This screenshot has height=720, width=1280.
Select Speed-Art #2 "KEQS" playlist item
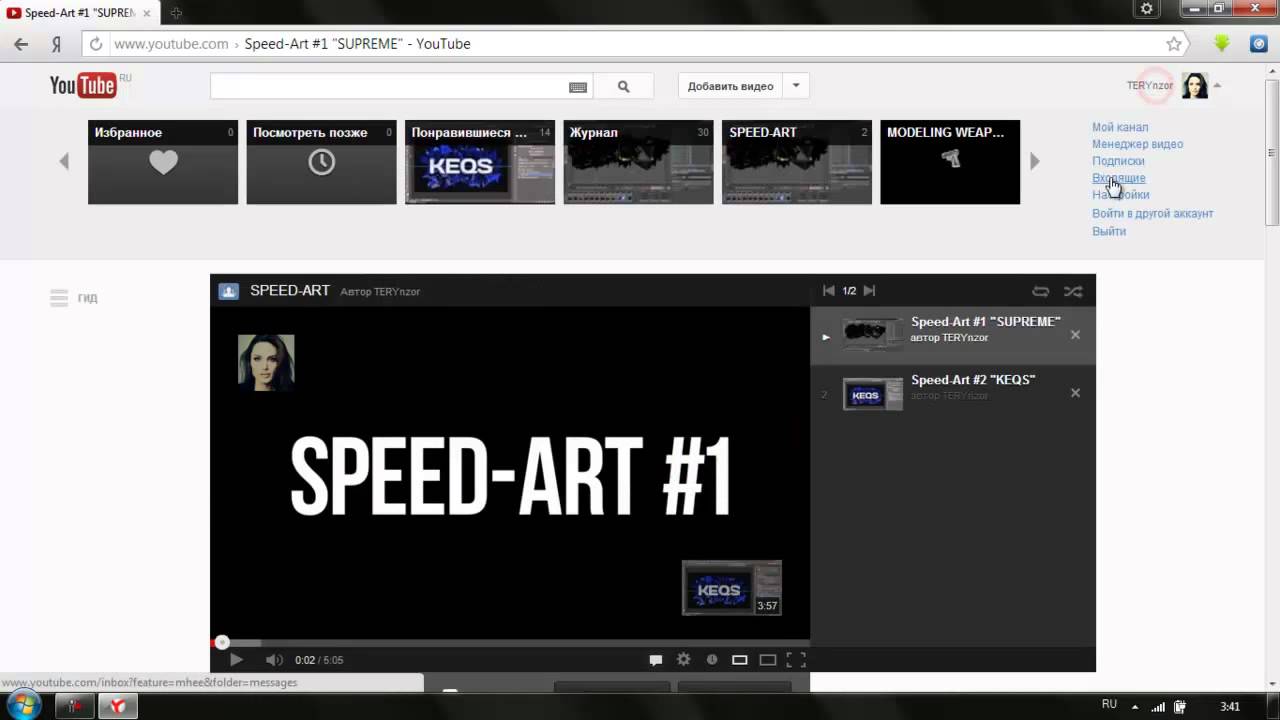click(x=952, y=393)
